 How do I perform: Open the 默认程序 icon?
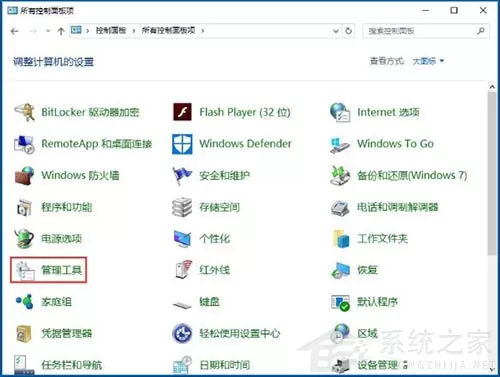(340, 302)
